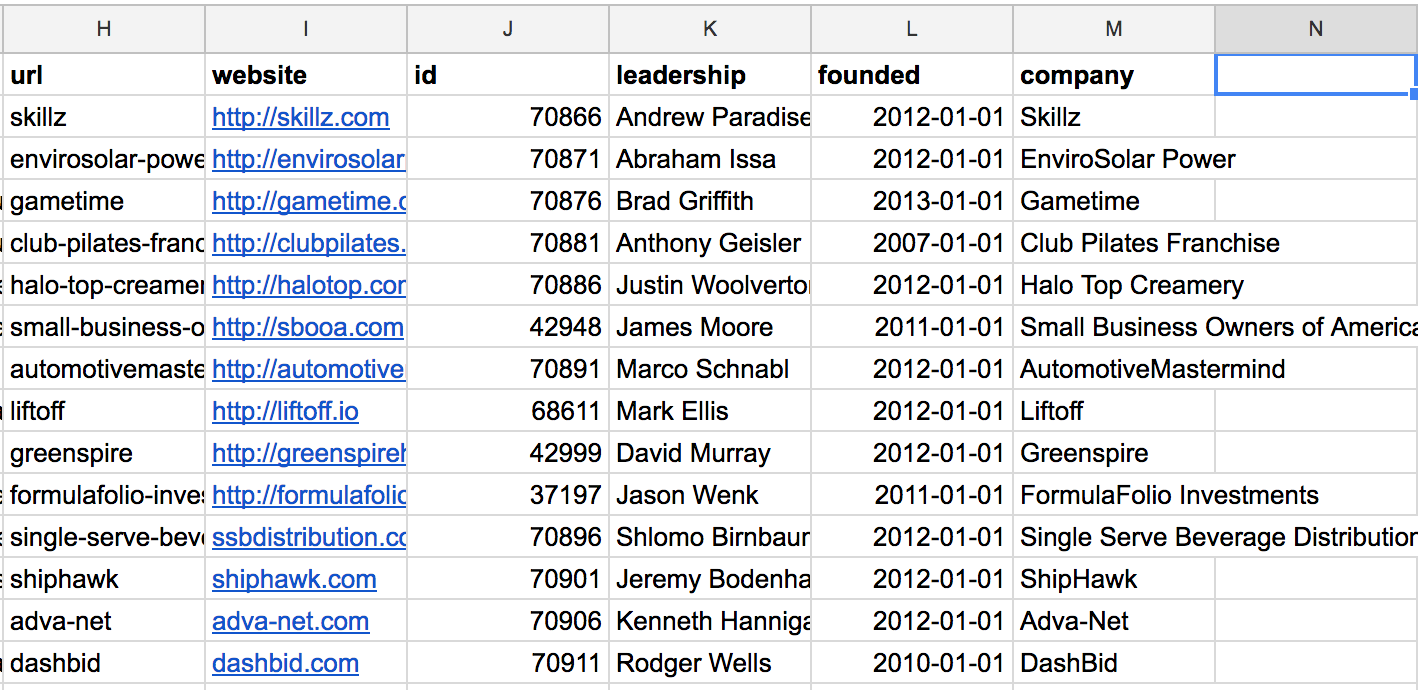Select the Brad Griffith cell
The height and width of the screenshot is (690, 1418).
click(710, 201)
